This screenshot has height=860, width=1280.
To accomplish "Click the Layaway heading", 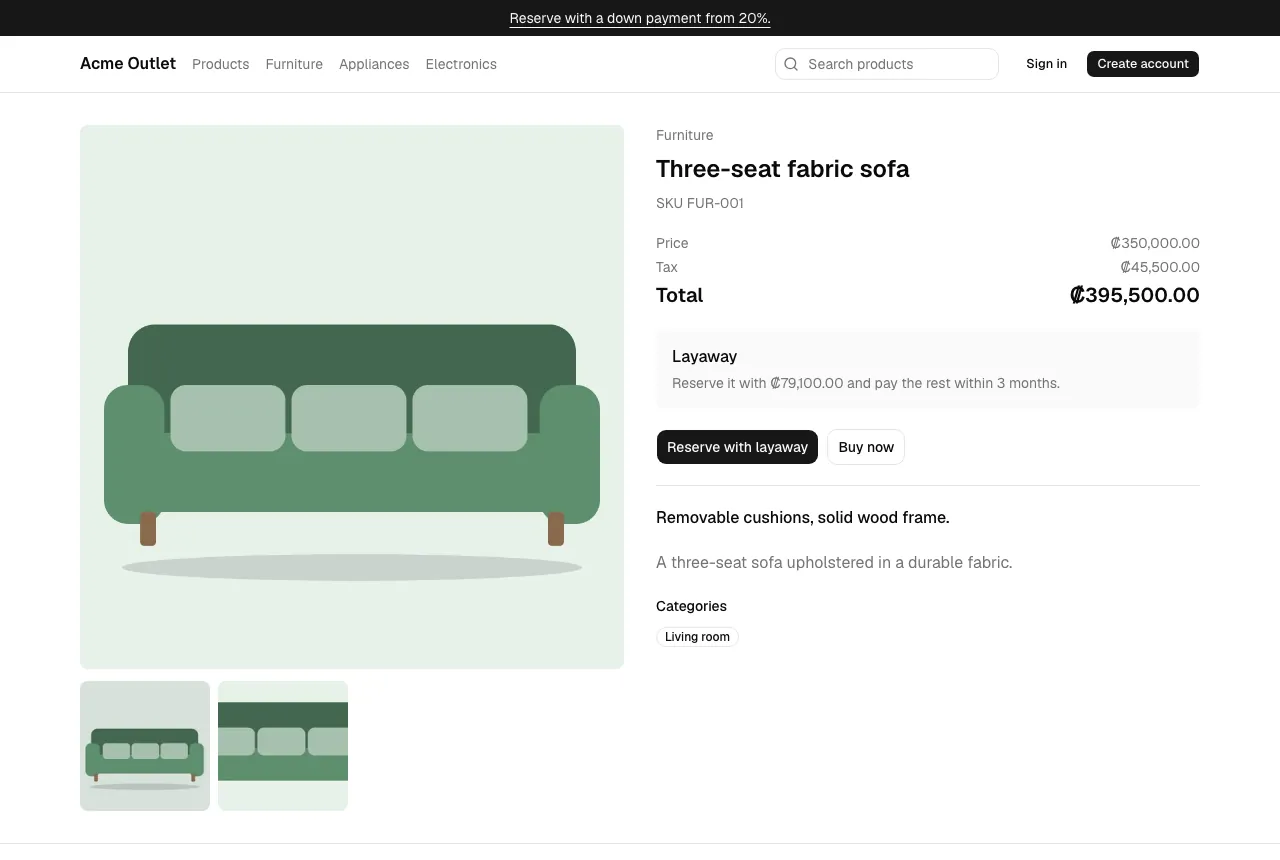I will point(705,356).
